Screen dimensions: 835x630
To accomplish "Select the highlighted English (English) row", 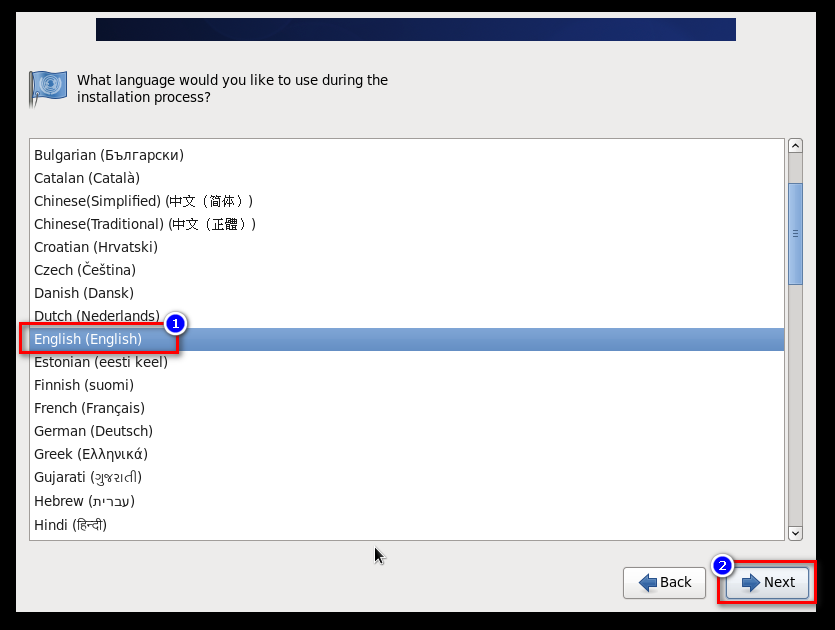I will [407, 339].
